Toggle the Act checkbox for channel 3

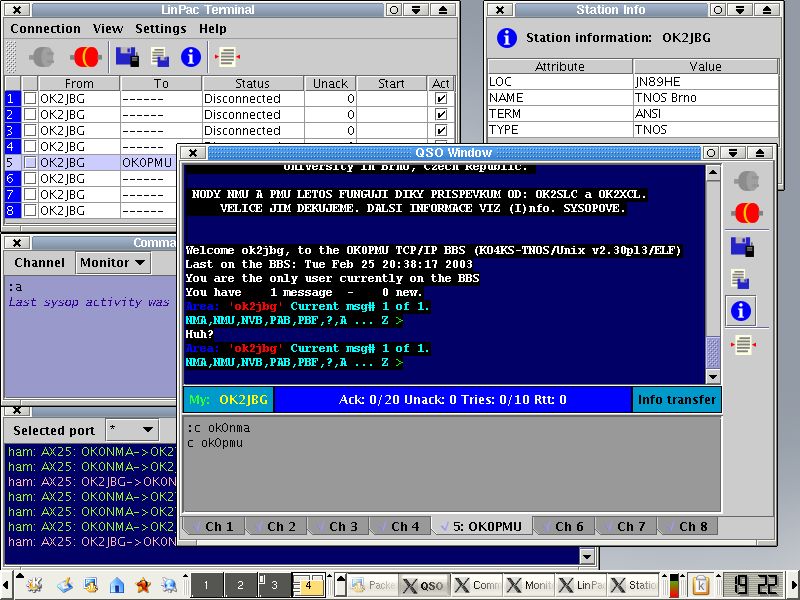coord(441,130)
